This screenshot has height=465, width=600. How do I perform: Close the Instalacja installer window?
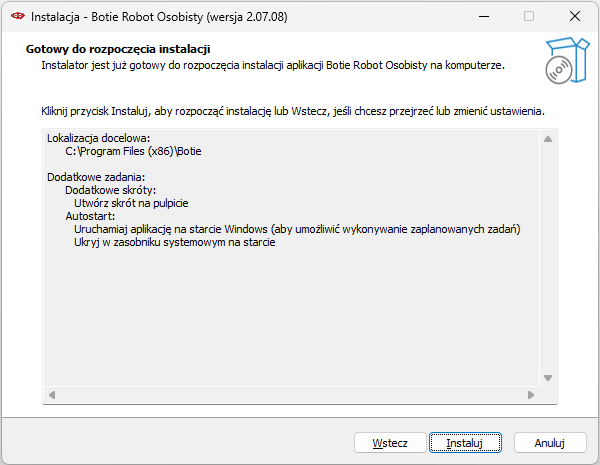click(x=575, y=16)
